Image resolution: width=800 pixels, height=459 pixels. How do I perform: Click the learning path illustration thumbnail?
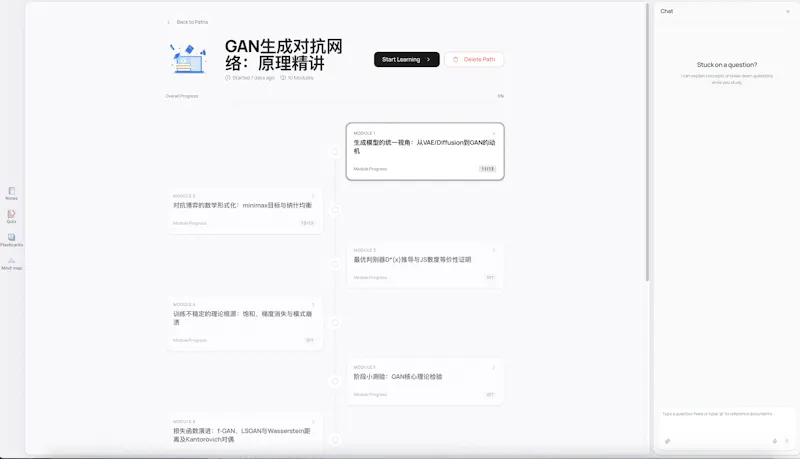188,59
